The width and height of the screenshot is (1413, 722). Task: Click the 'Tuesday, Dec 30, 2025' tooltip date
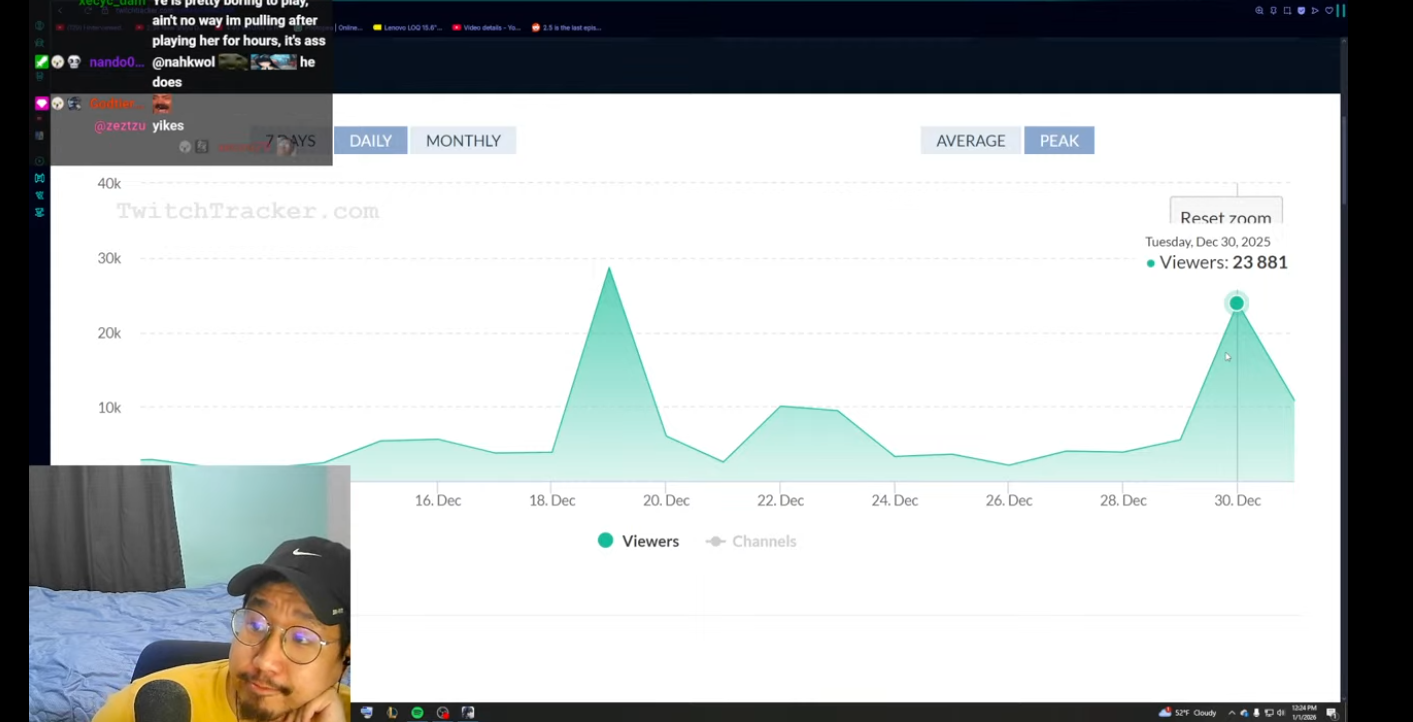pos(1208,242)
